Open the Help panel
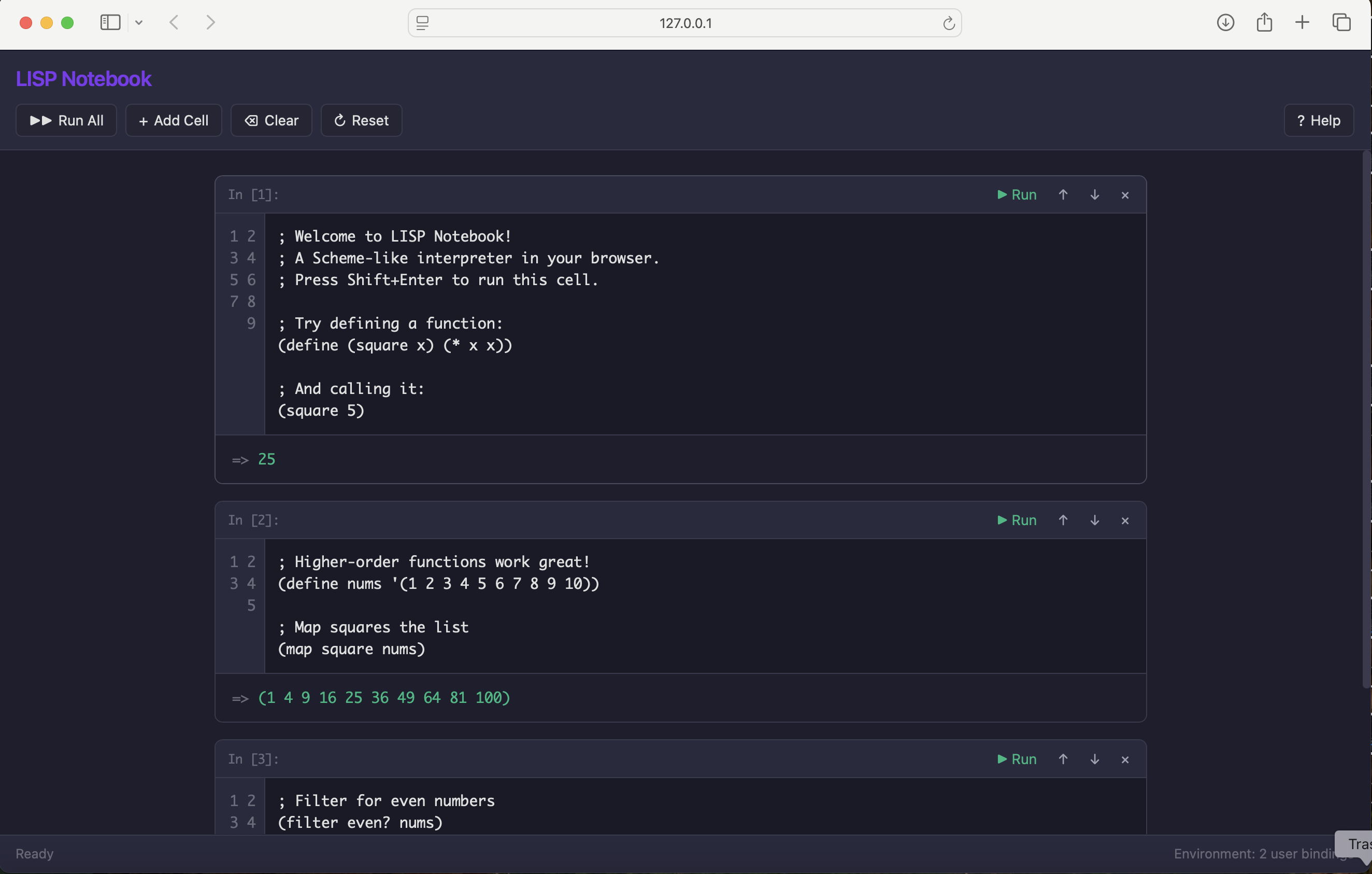 point(1318,120)
